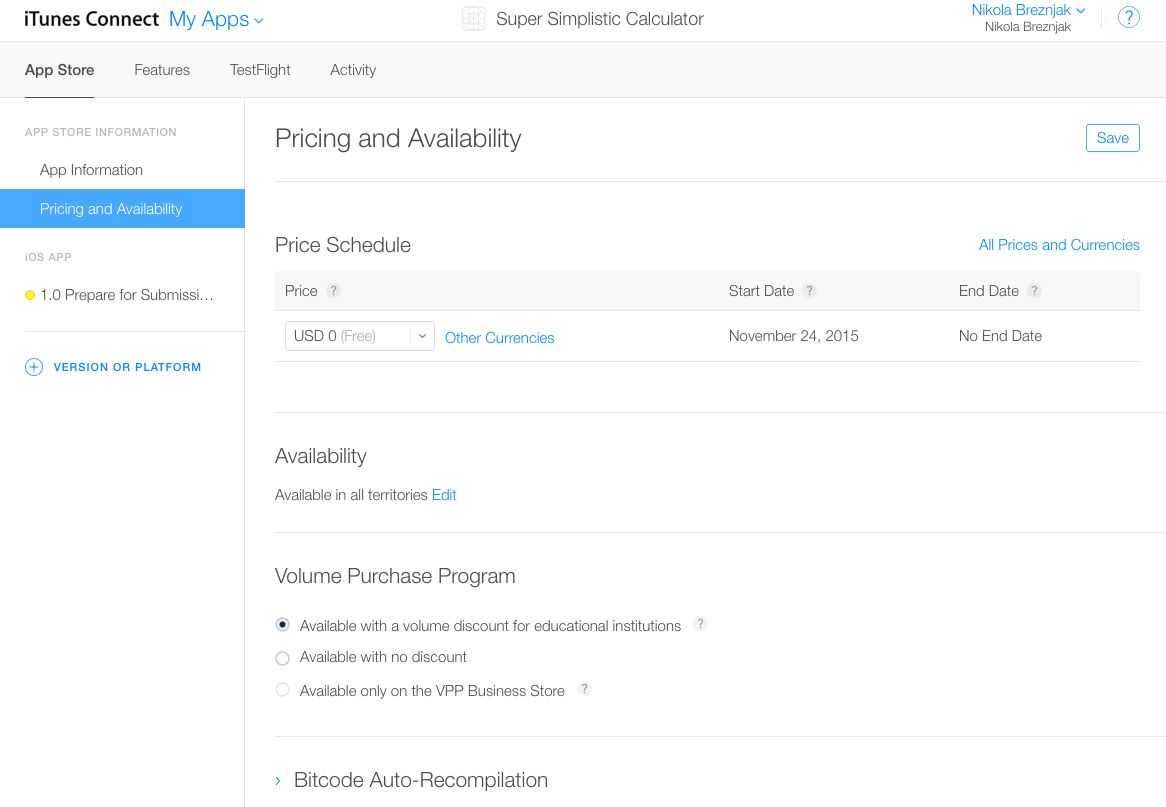Click help icon beside VPP Business Store
The width and height of the screenshot is (1166, 807).
pyautogui.click(x=585, y=688)
